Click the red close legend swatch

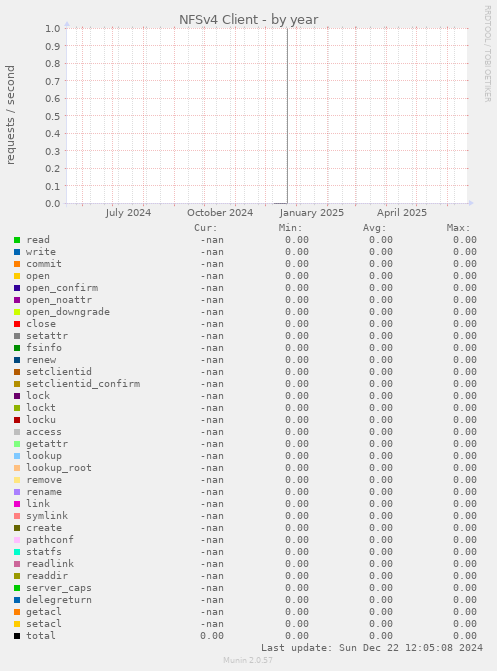[x=17, y=324]
